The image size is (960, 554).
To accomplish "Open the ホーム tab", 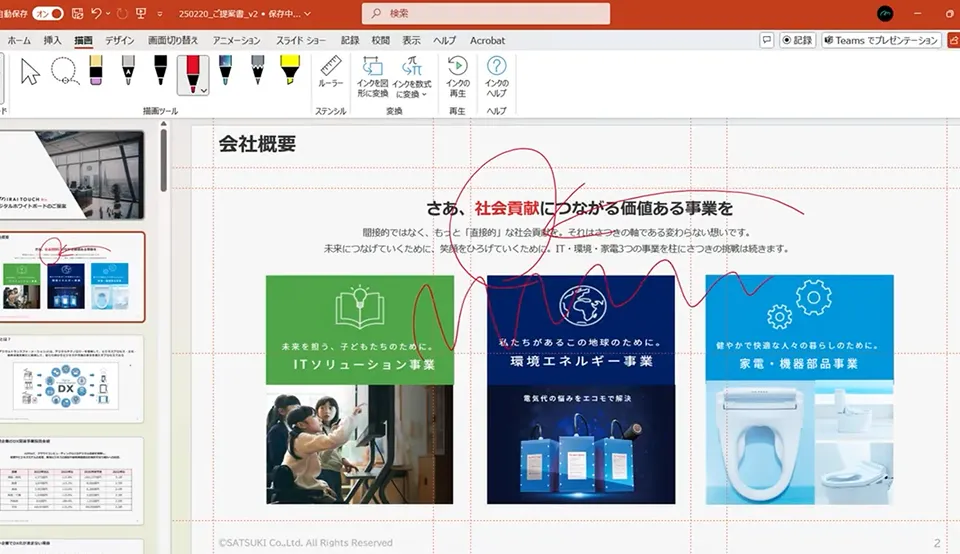I will point(19,40).
